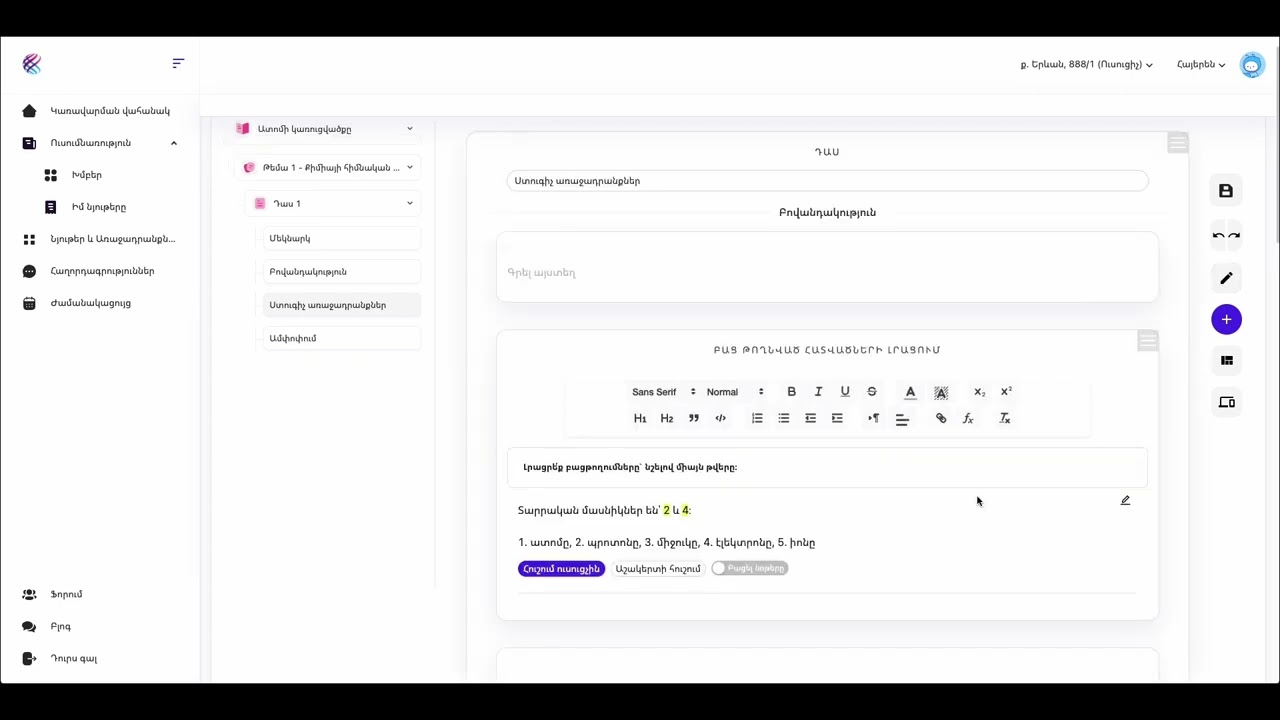This screenshot has width=1280, height=720.
Task: Insert superscript text
Action: click(x=1006, y=392)
